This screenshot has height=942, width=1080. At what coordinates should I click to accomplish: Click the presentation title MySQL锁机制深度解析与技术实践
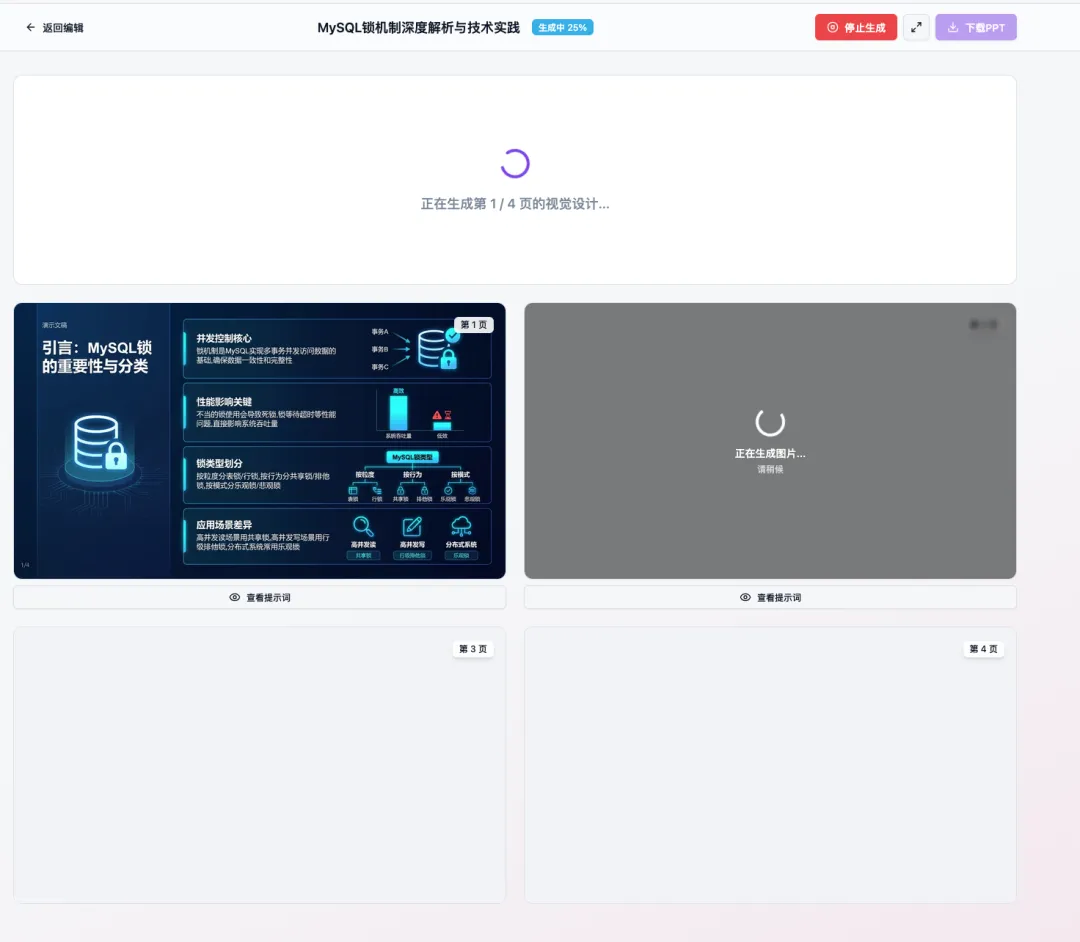tap(418, 28)
